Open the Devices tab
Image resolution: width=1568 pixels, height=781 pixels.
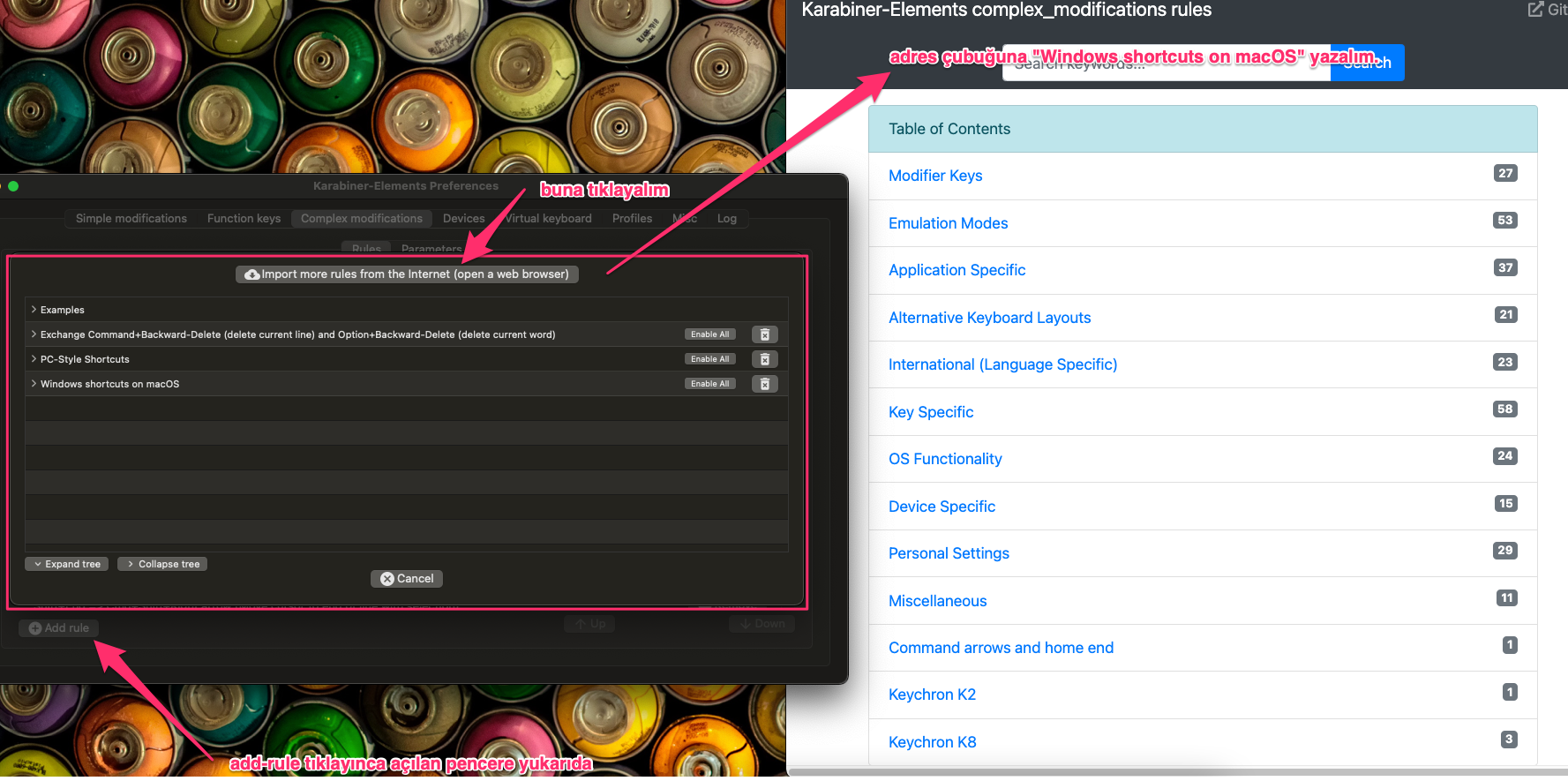pos(464,219)
